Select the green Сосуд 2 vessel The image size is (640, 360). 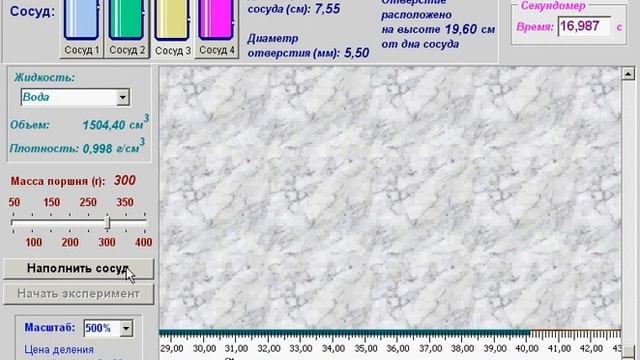coord(127,29)
